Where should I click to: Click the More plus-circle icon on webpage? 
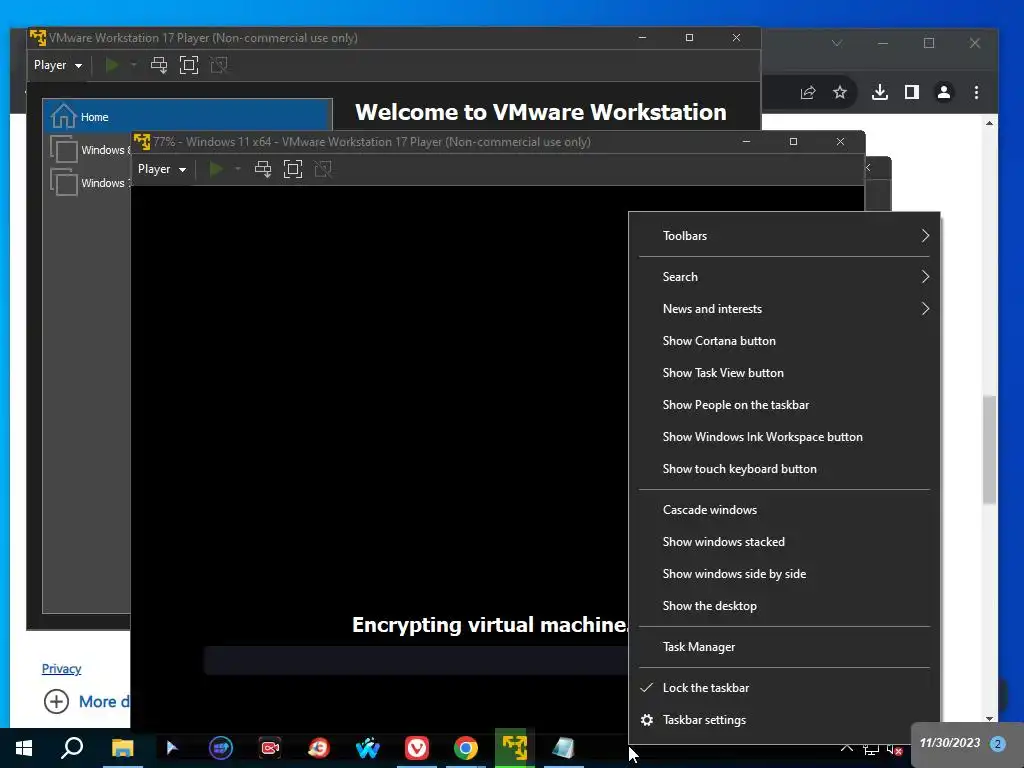56,701
